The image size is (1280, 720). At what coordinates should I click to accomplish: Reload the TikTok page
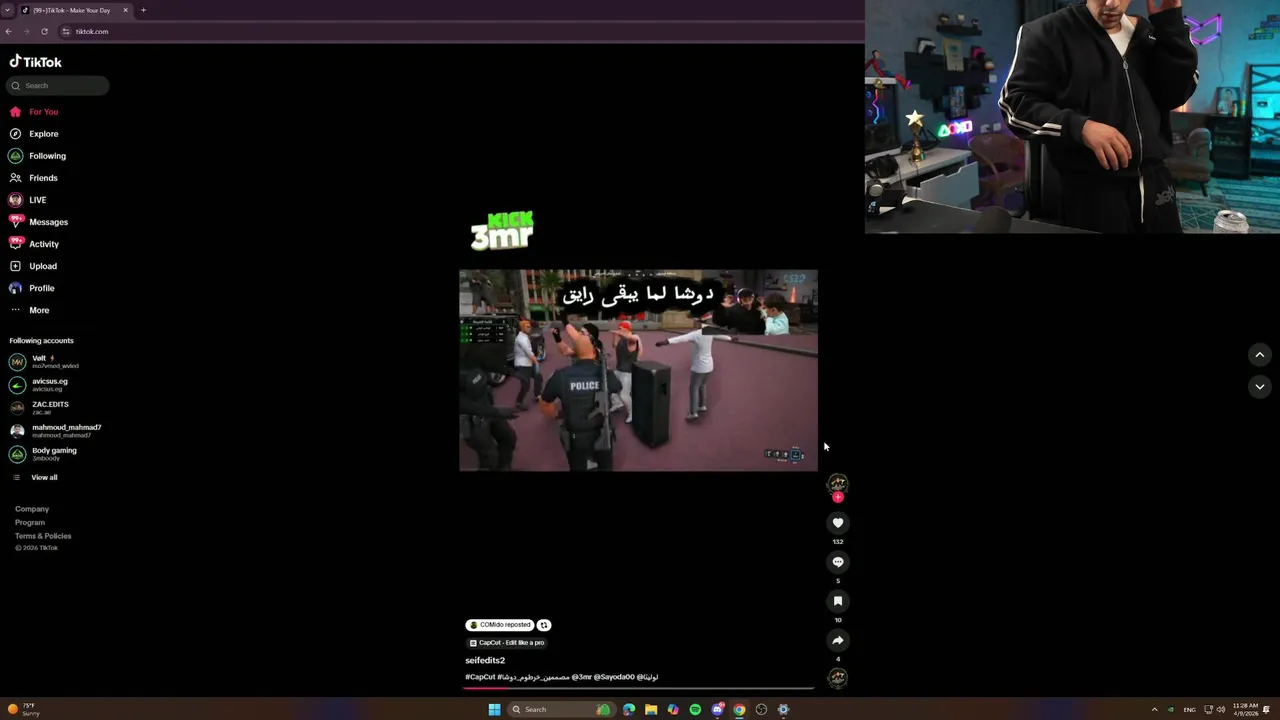(x=44, y=31)
